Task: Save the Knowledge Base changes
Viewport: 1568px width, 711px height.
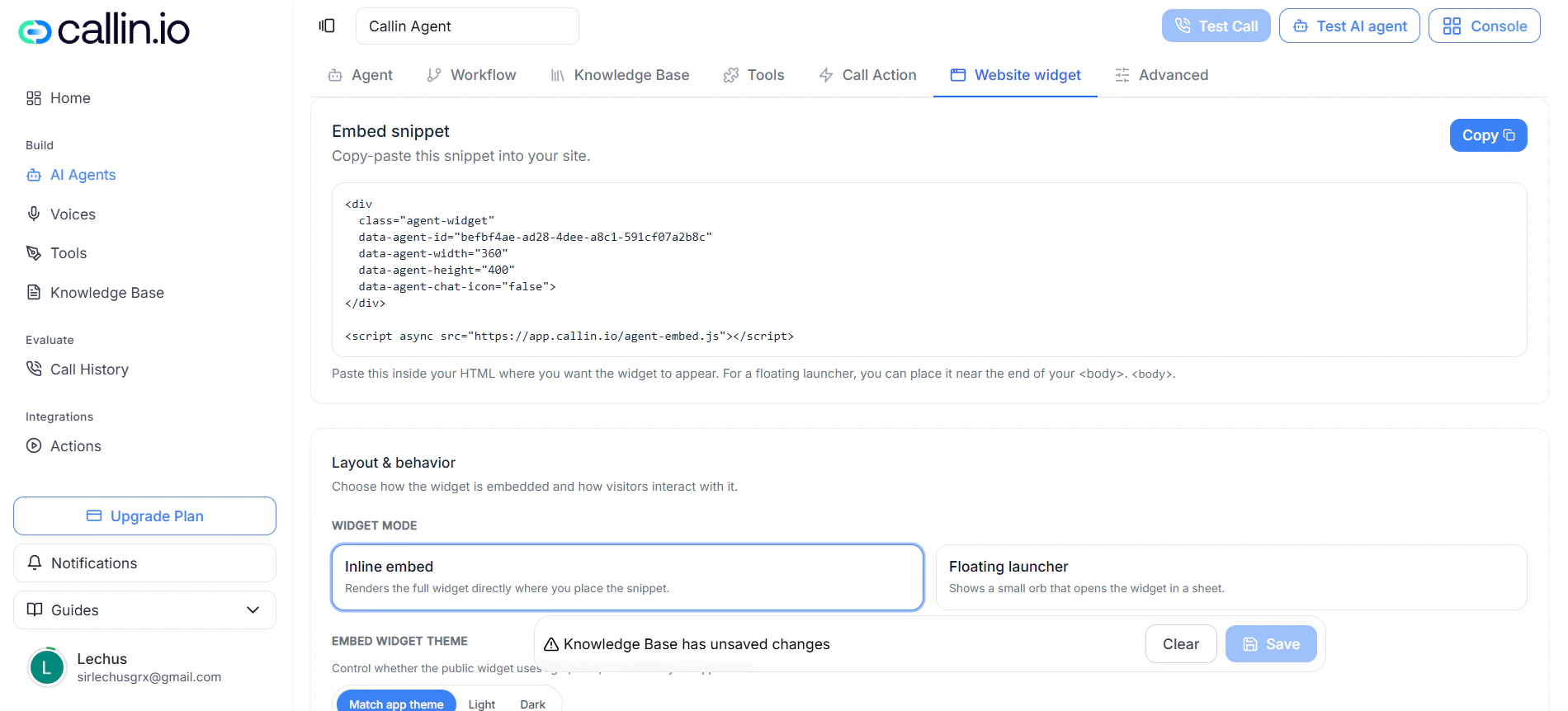Action: tap(1271, 643)
